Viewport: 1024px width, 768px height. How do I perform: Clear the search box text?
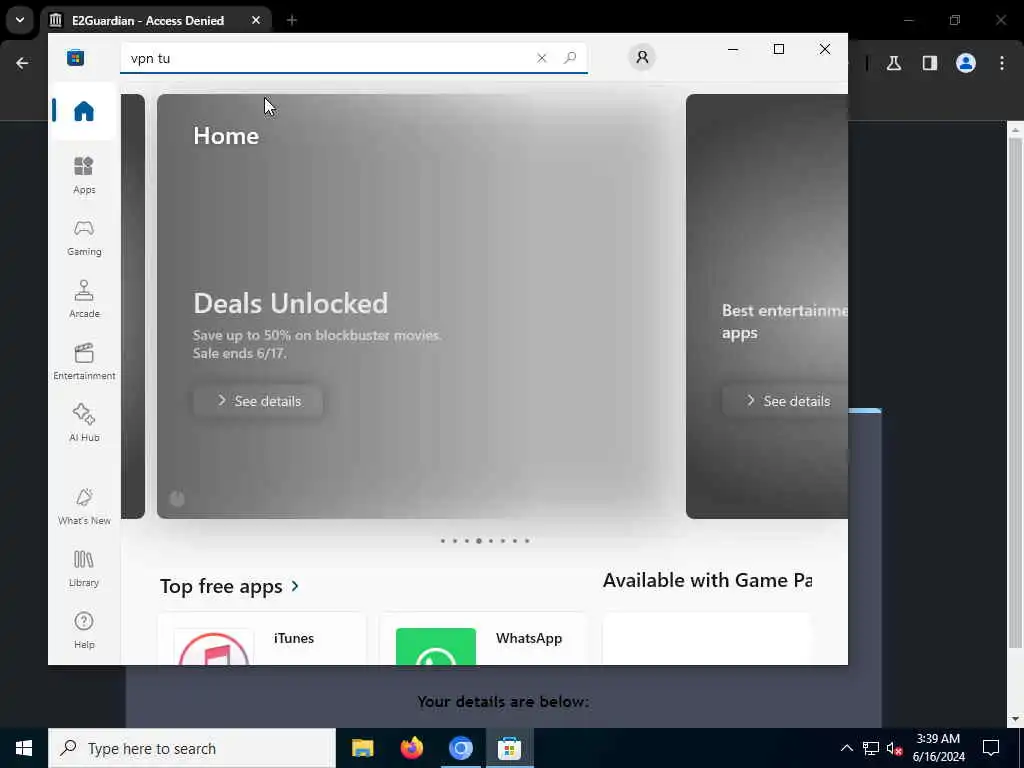tap(541, 58)
